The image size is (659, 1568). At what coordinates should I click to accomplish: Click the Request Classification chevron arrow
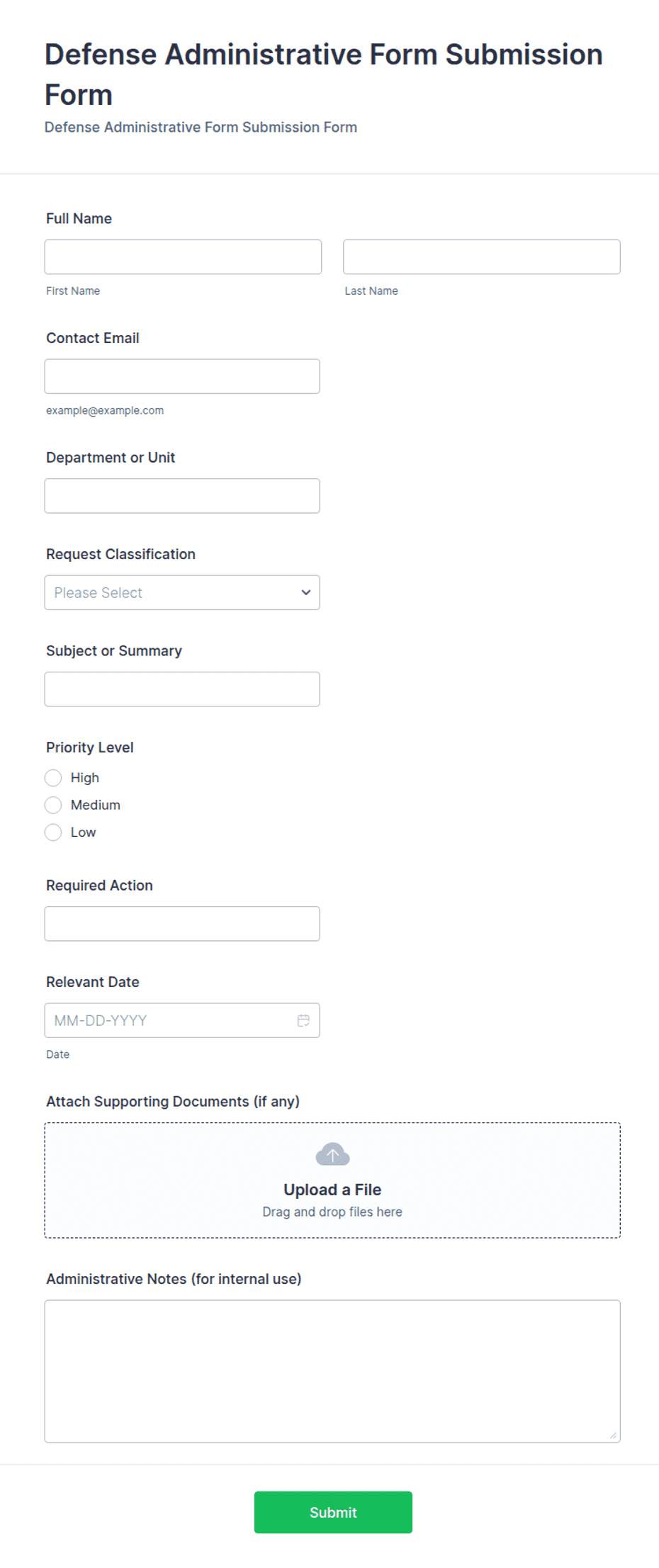point(306,592)
